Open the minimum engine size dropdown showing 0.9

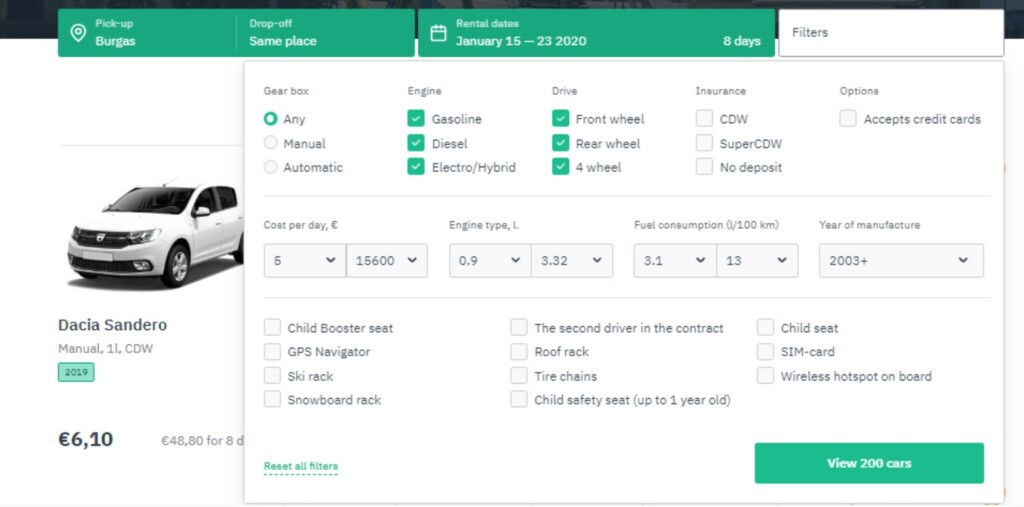click(490, 261)
